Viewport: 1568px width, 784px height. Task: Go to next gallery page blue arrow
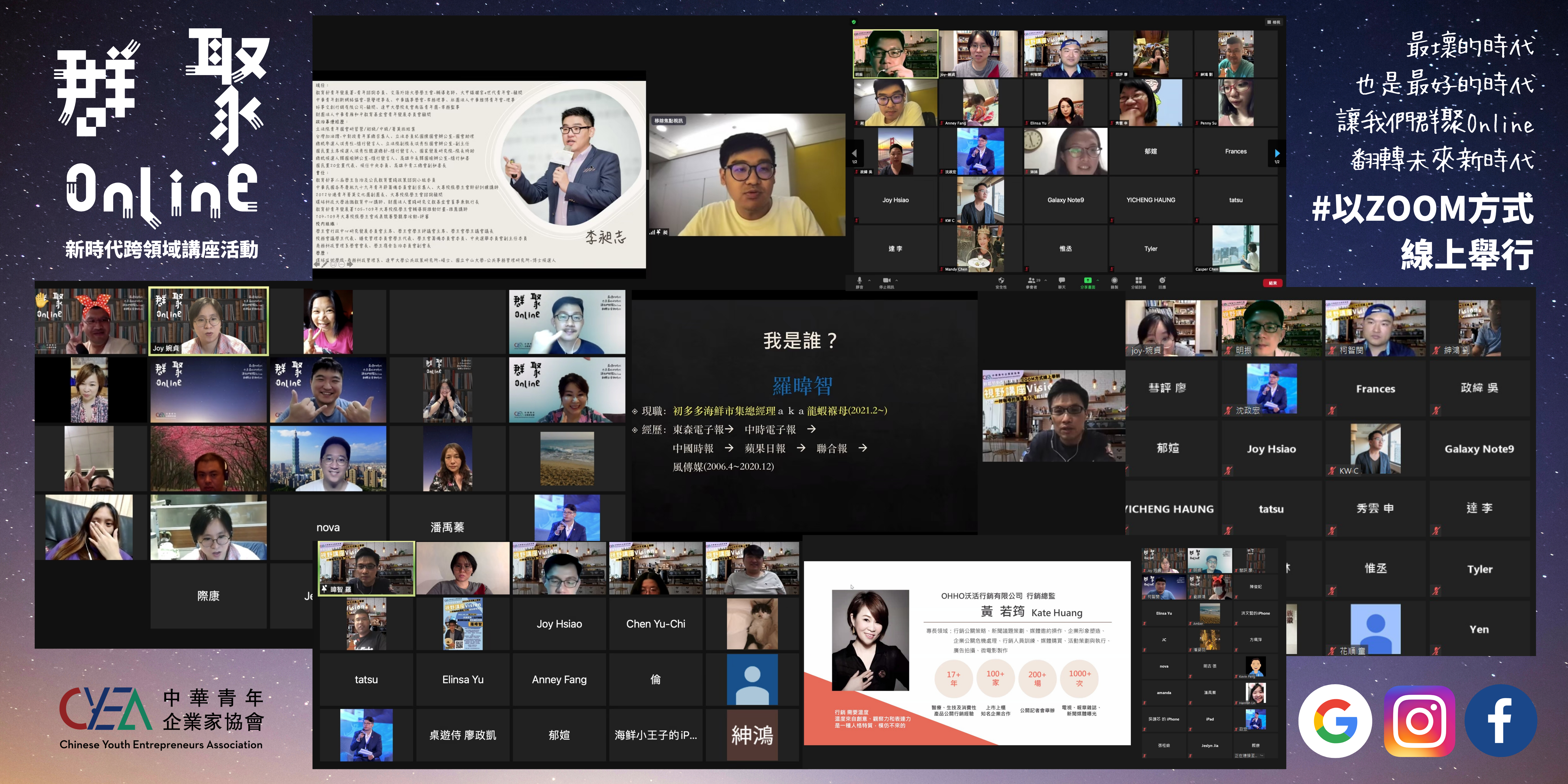pos(1277,153)
